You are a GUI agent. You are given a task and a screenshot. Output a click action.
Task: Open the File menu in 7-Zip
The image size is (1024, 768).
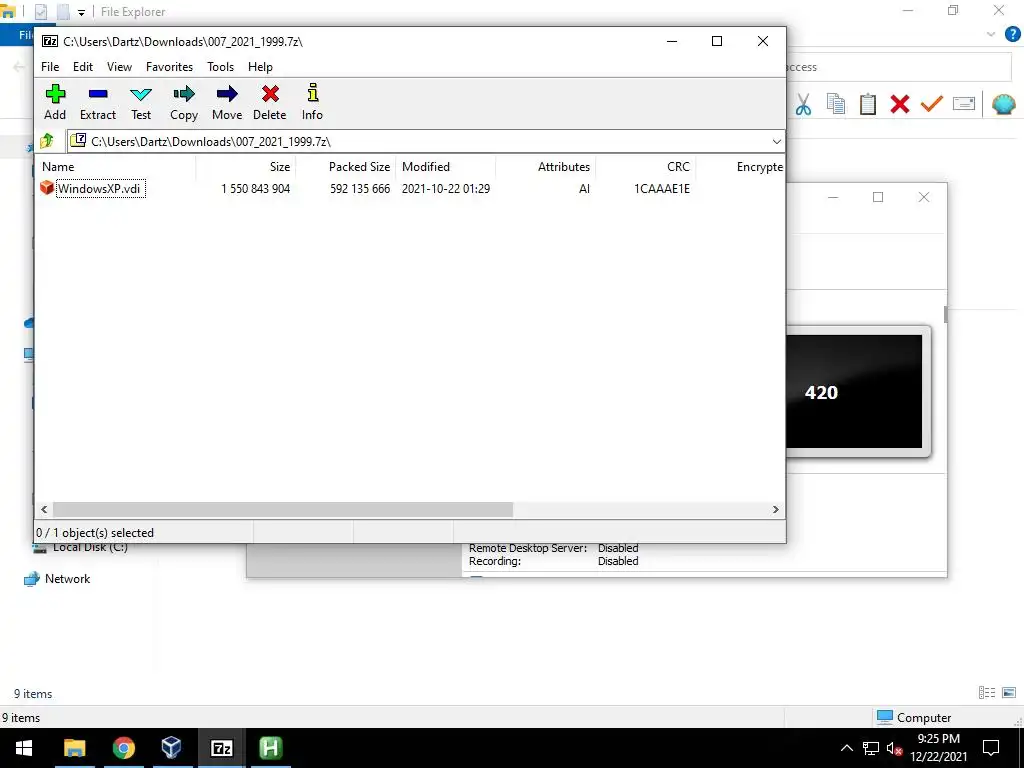[x=50, y=67]
